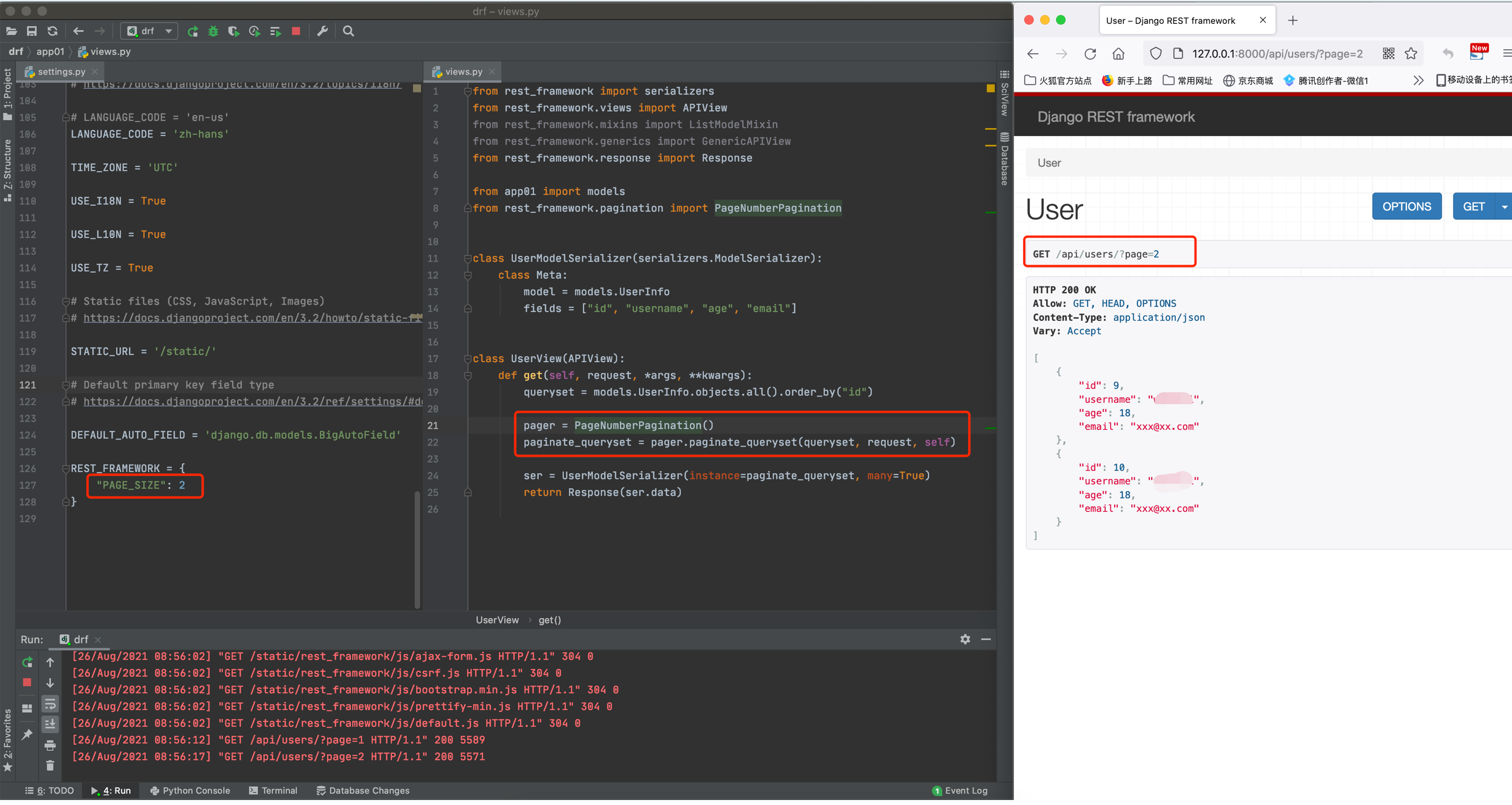Viewport: 1512px width, 805px height.
Task: Click the browser URL address field
Action: click(1277, 54)
